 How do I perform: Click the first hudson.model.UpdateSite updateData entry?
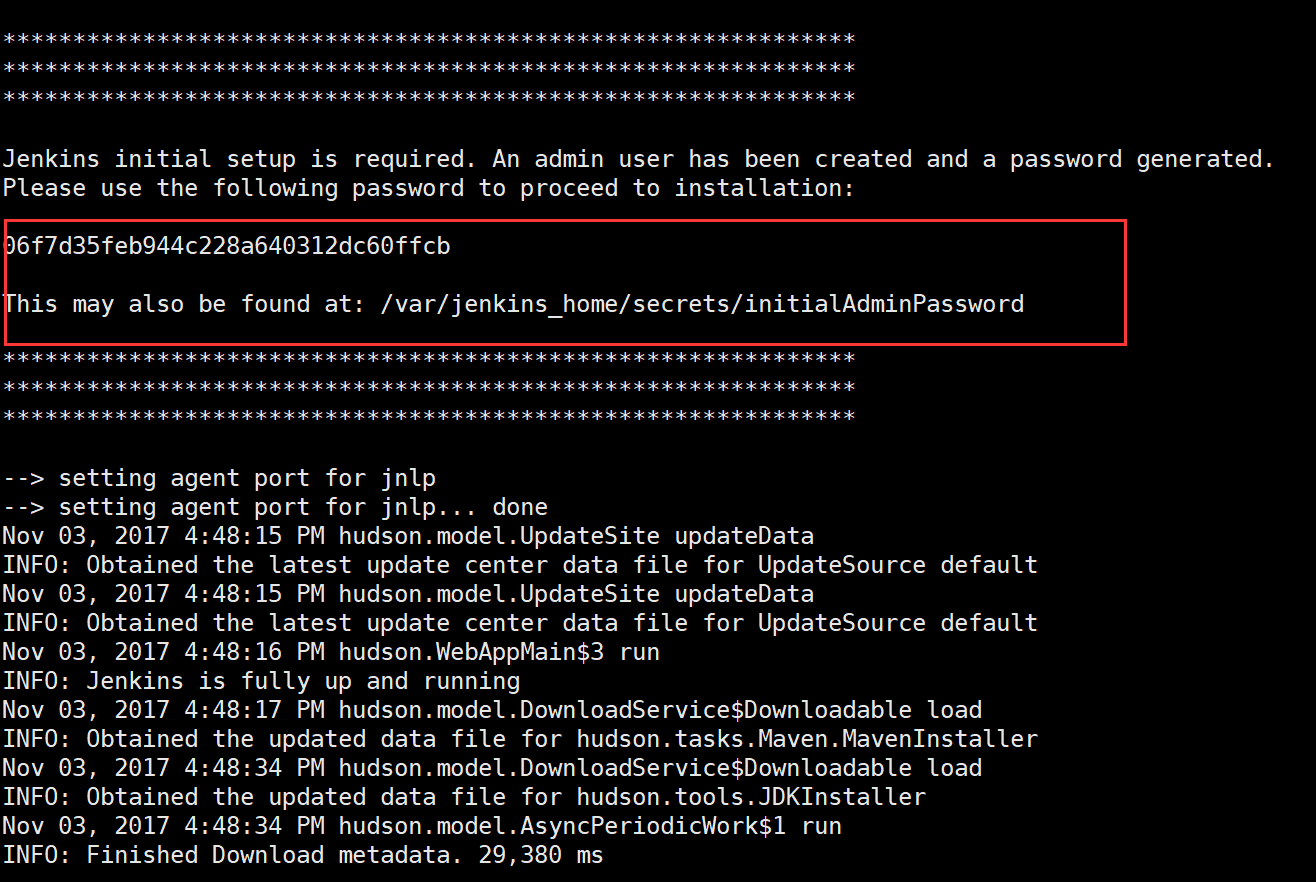(576, 536)
